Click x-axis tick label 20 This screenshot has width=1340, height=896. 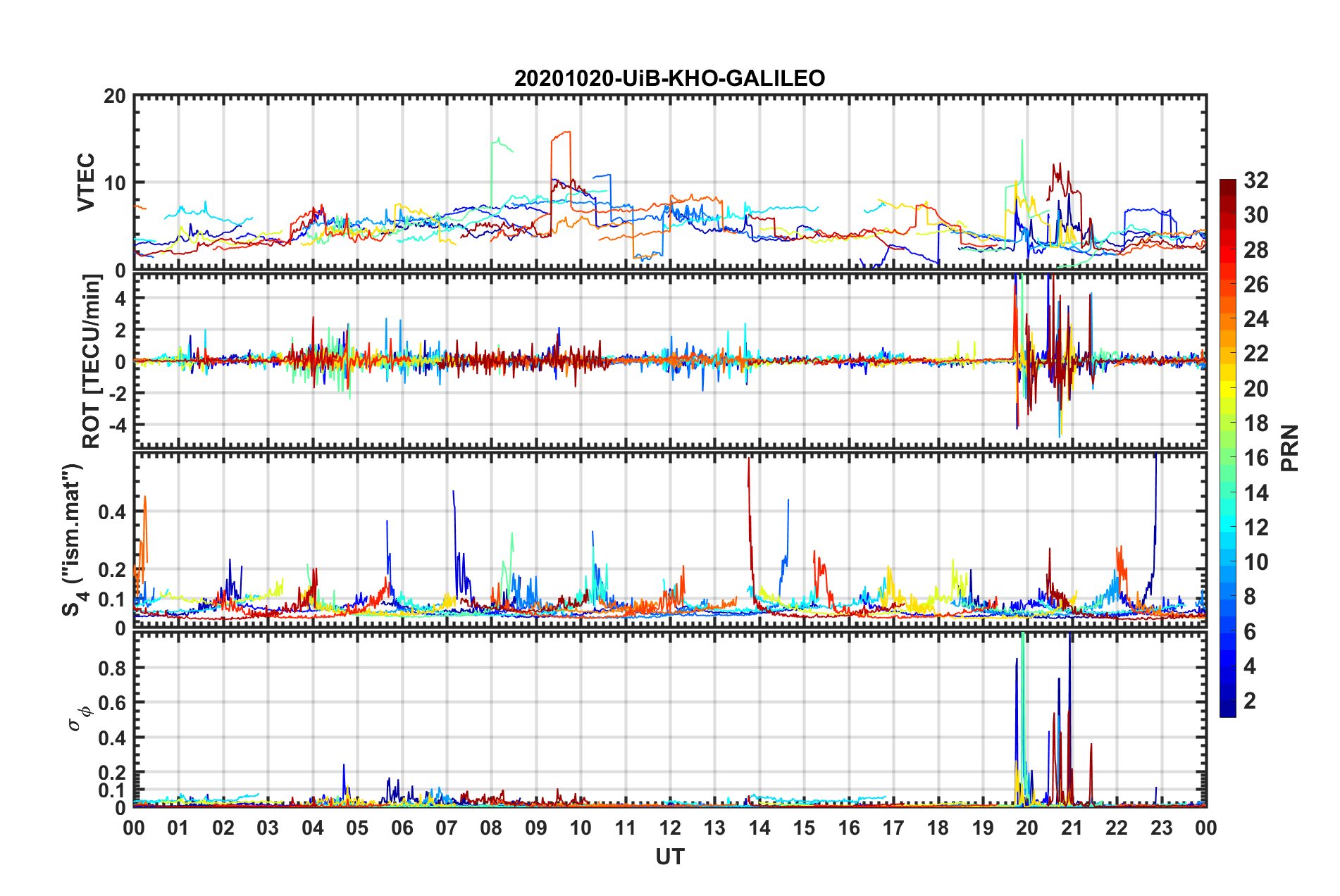point(1026,828)
